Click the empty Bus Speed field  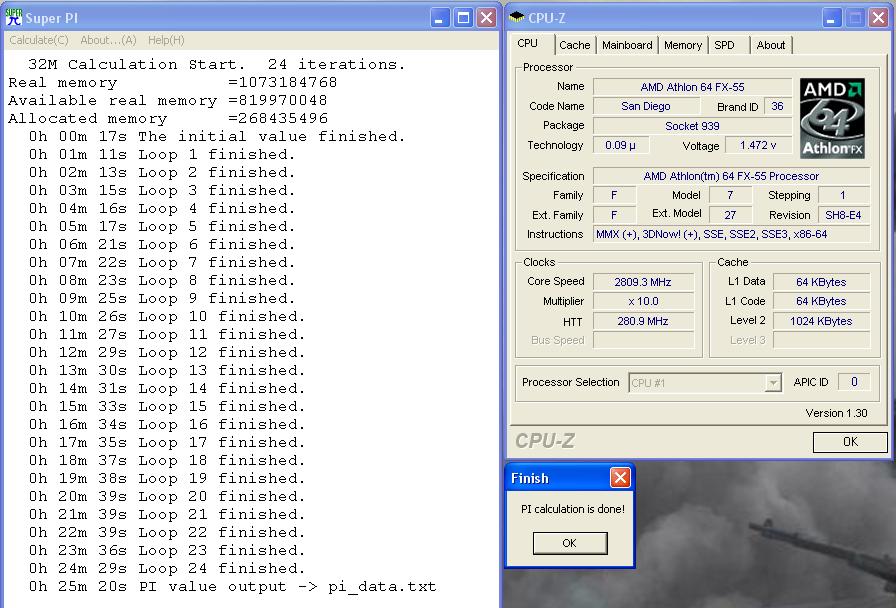point(643,340)
